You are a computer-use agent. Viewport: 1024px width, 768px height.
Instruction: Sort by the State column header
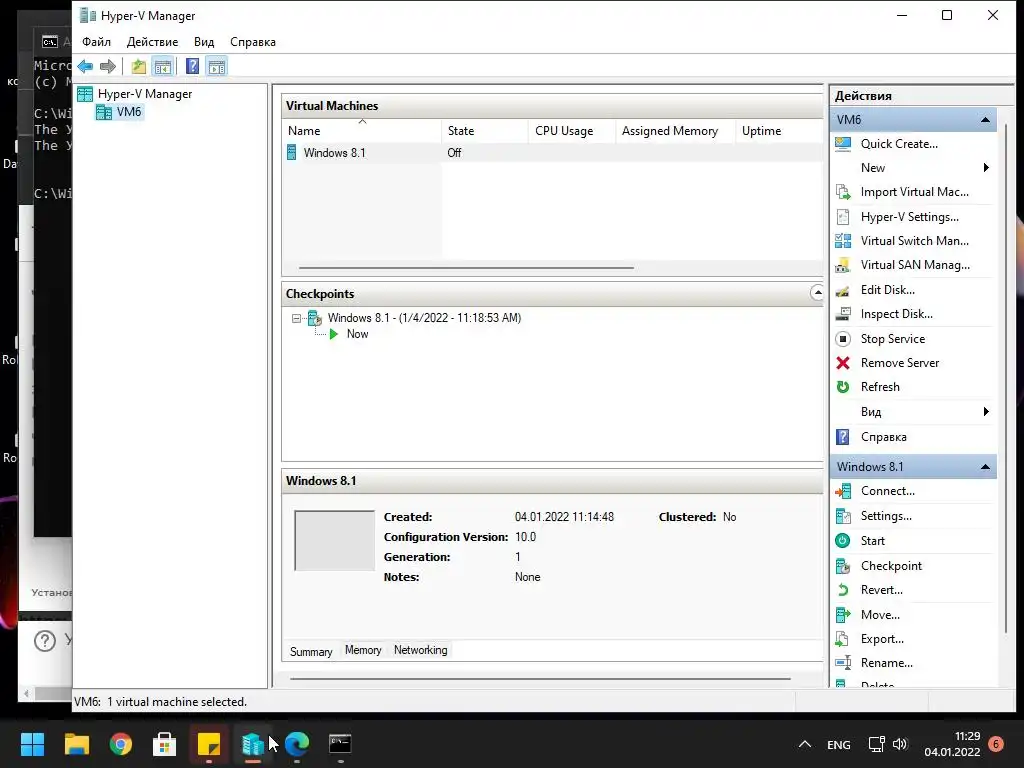coord(485,131)
